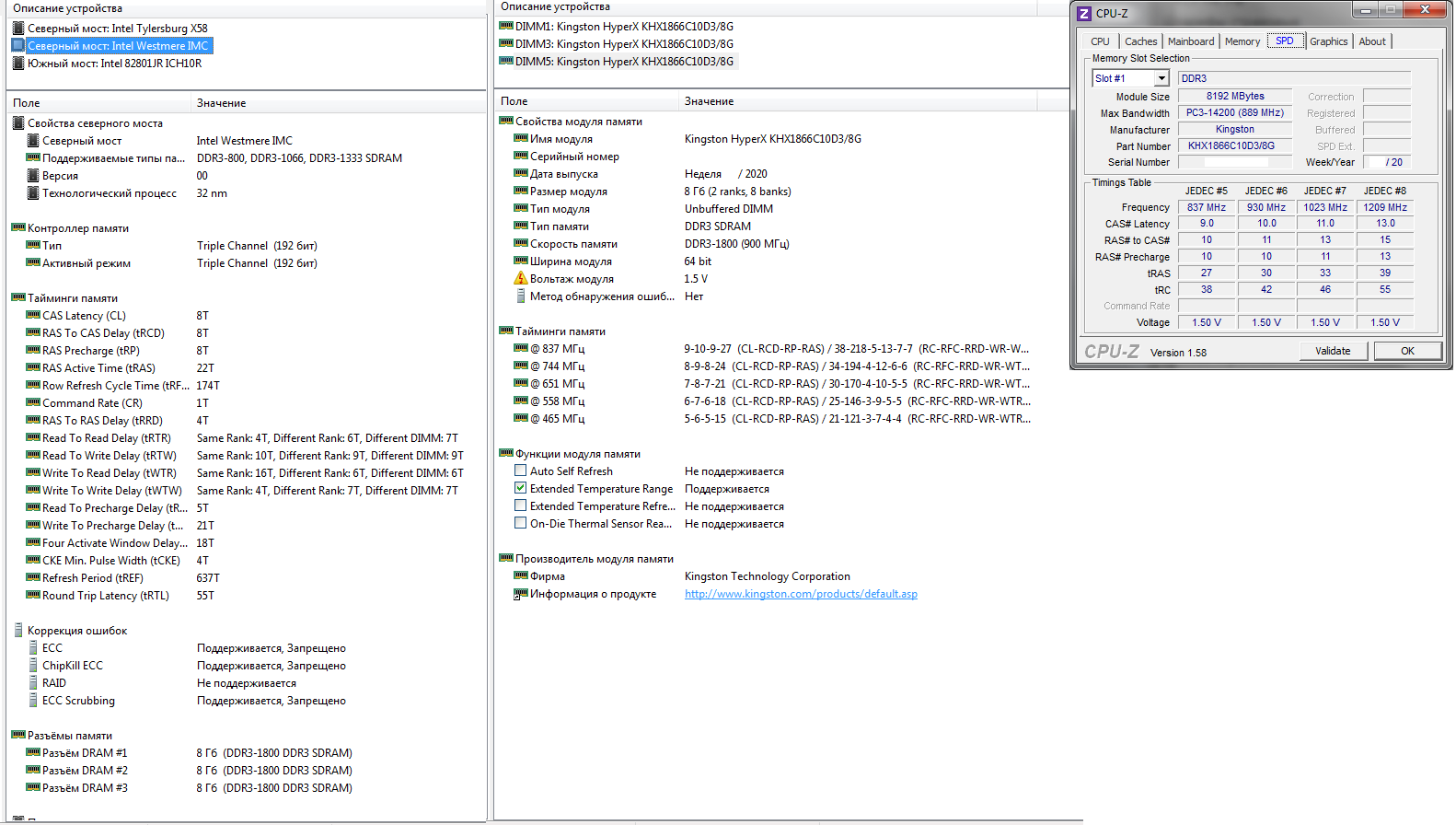The image size is (1456, 825).
Task: Click the memory icon beside Контроллер памяти
Action: point(18,228)
